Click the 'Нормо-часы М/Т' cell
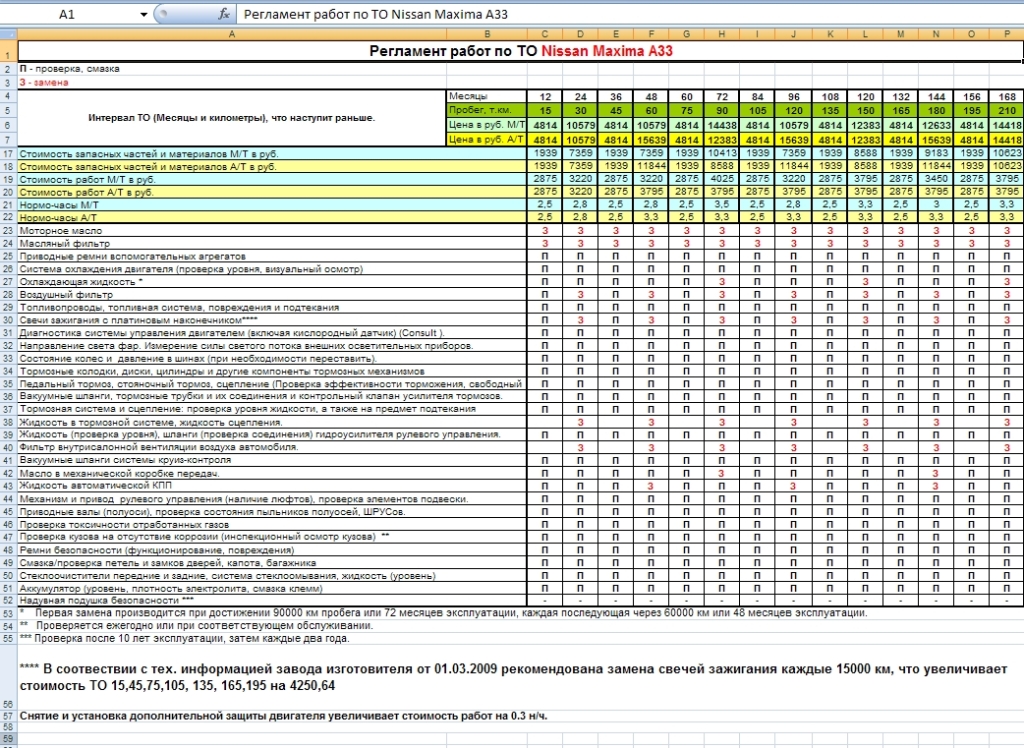This screenshot has width=1024, height=748. [x=58, y=204]
